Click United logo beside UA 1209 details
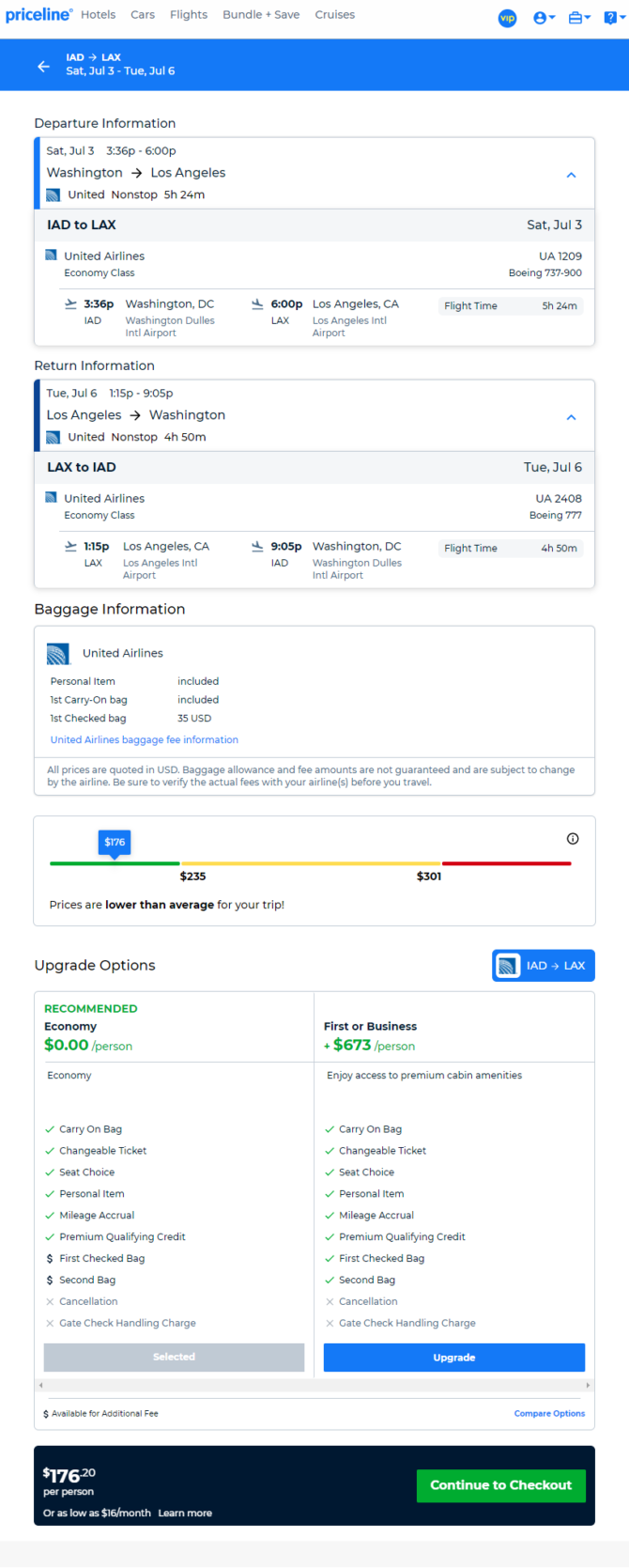The height and width of the screenshot is (1568, 629). click(51, 256)
